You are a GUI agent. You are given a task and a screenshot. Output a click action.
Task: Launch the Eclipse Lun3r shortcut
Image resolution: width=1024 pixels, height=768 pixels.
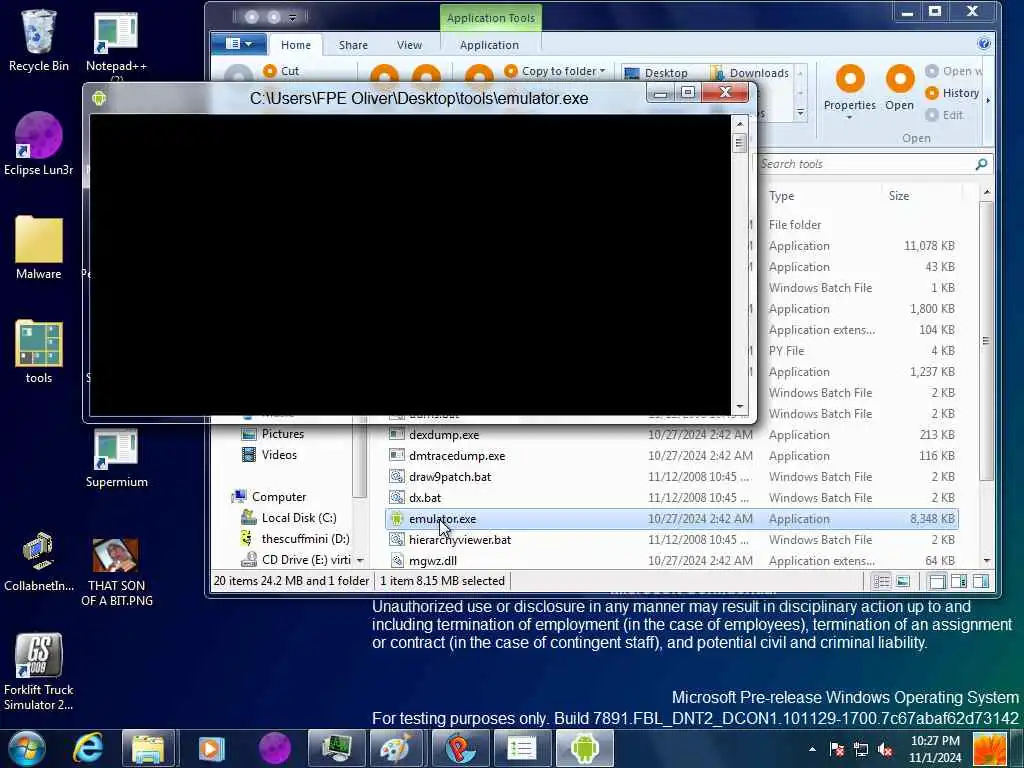pos(39,144)
